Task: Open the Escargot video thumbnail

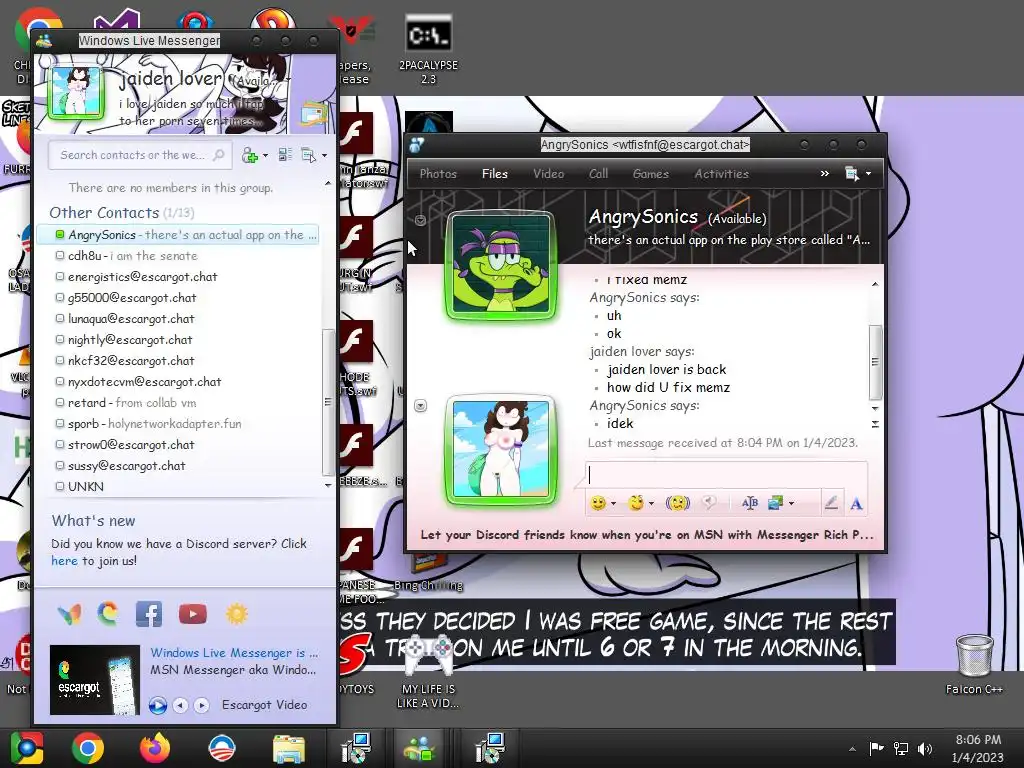Action: click(x=95, y=680)
